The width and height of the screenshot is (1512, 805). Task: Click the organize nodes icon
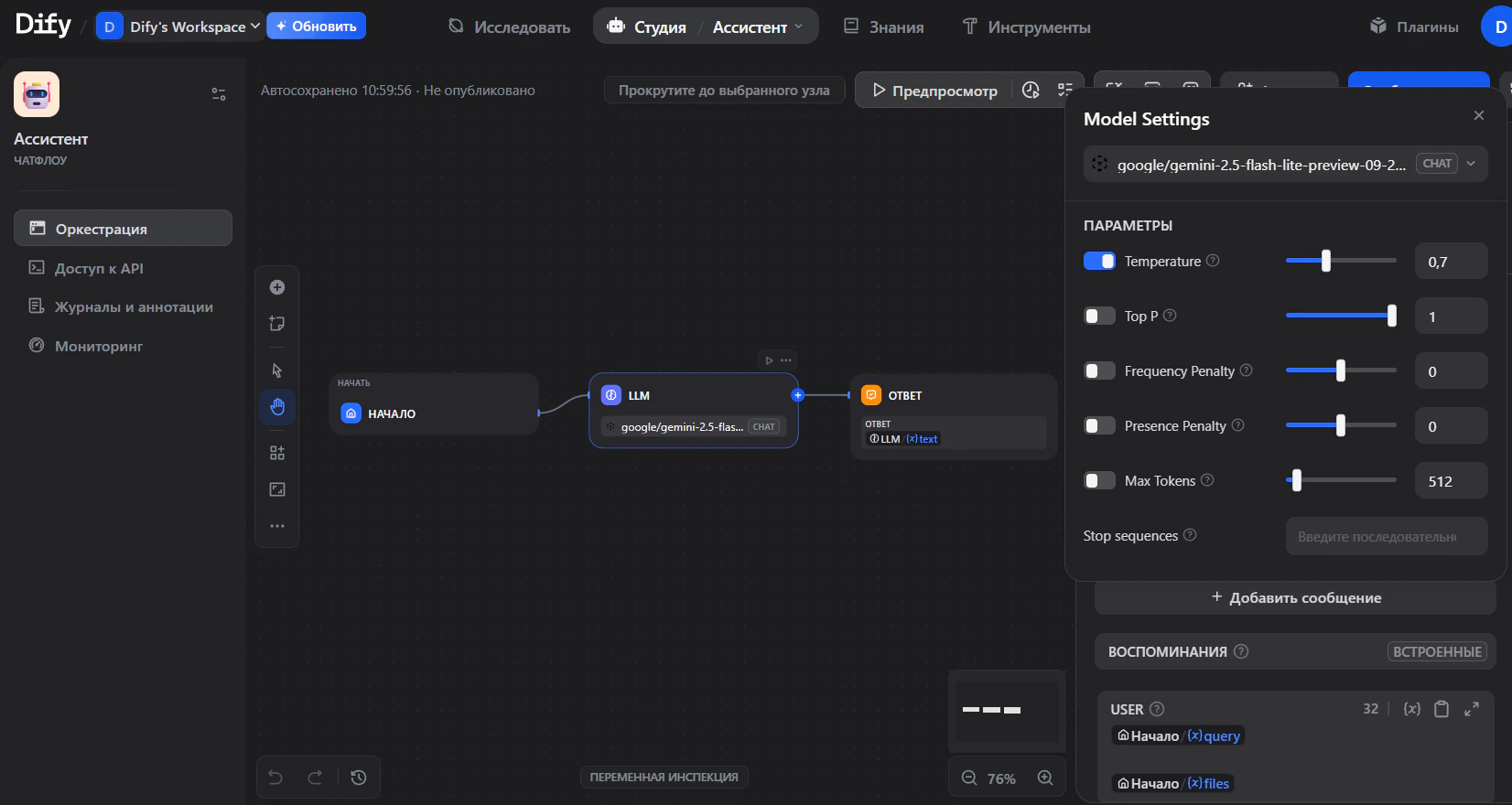tap(277, 453)
